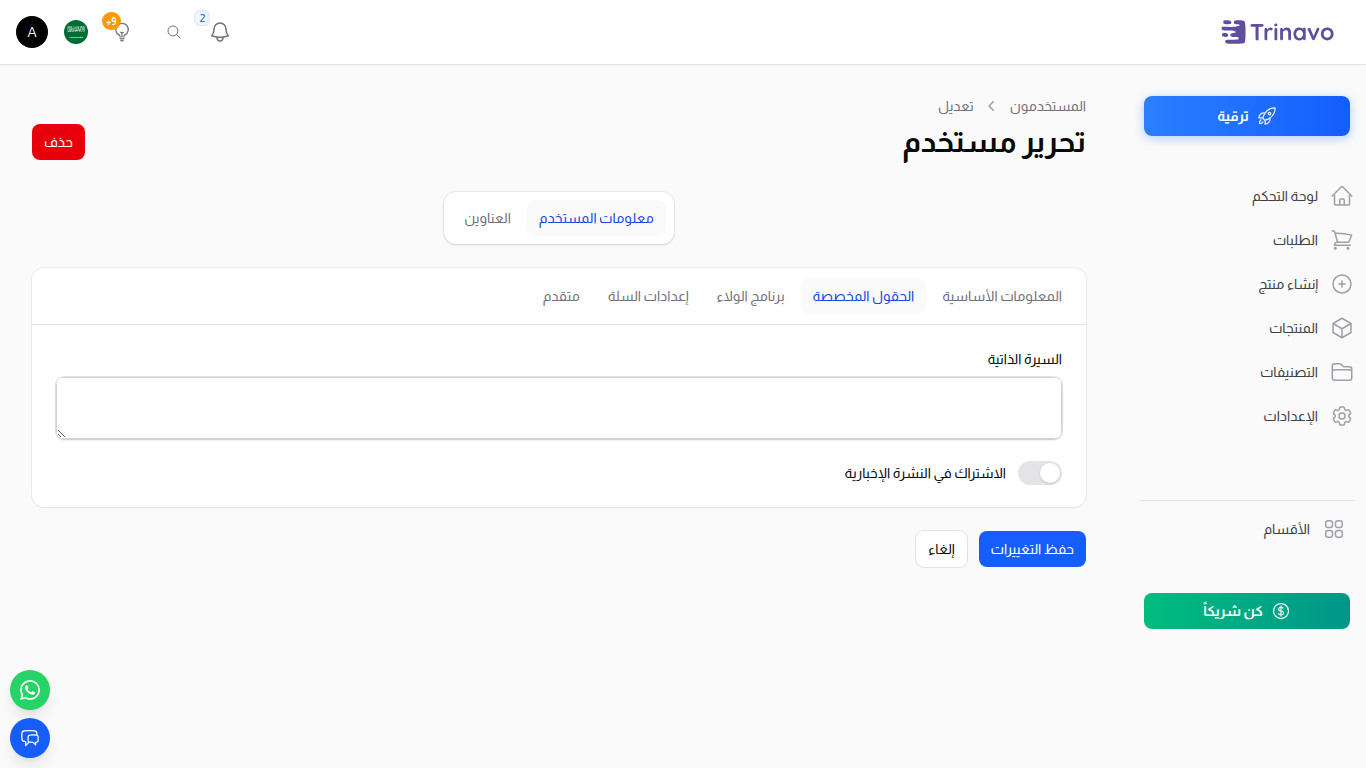
Task: Click the sections grid icon
Action: pyautogui.click(x=1334, y=529)
